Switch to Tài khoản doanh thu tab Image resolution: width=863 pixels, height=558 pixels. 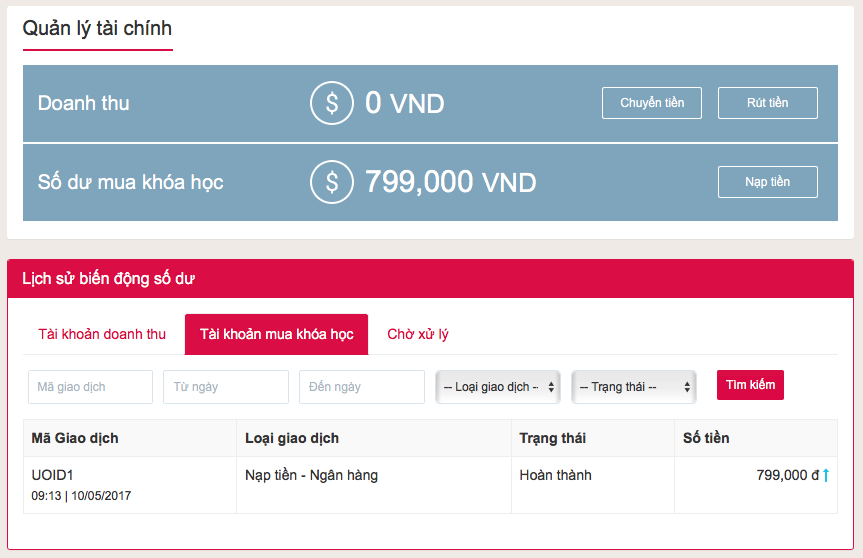(x=102, y=334)
